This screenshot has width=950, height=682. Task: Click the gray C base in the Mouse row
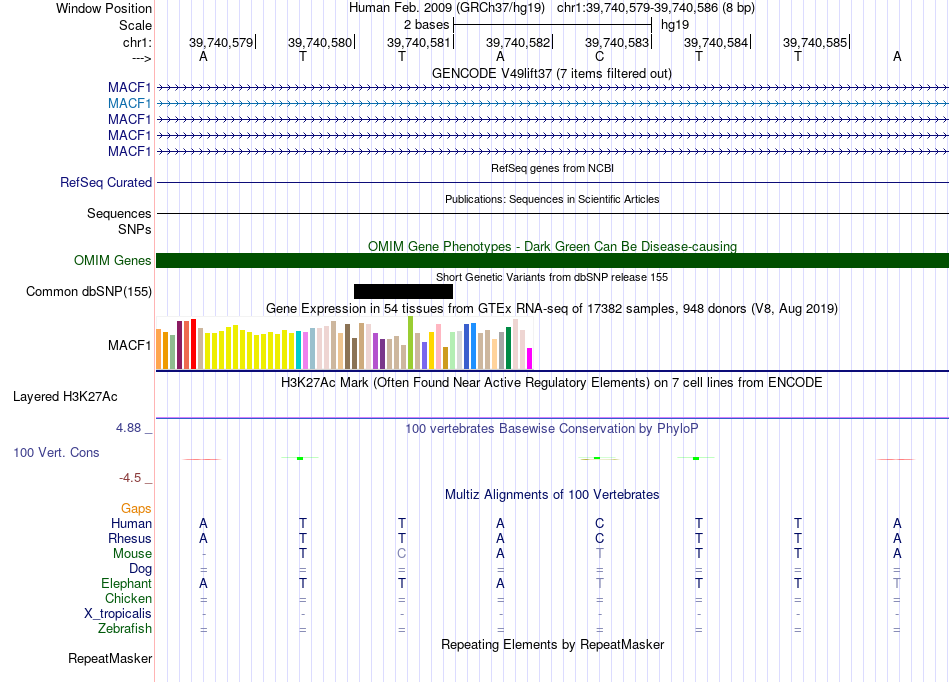[401, 554]
